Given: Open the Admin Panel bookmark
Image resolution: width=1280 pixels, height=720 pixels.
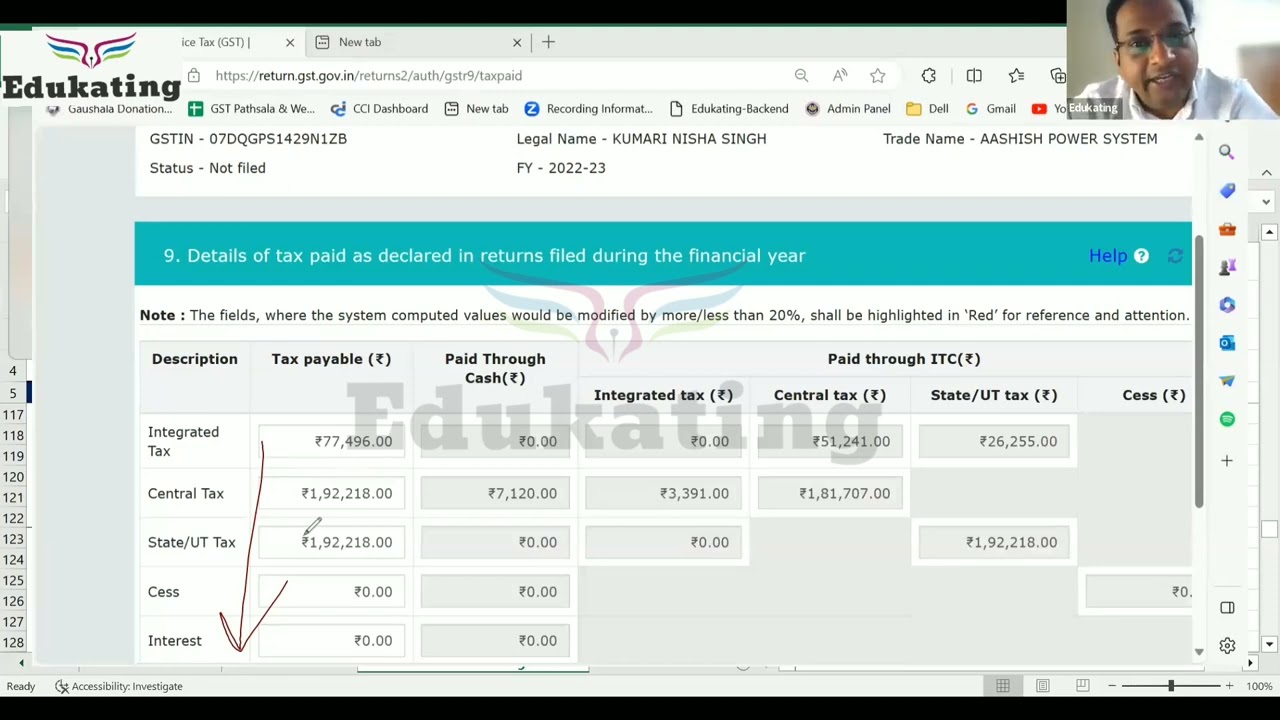Looking at the screenshot, I should [x=848, y=108].
